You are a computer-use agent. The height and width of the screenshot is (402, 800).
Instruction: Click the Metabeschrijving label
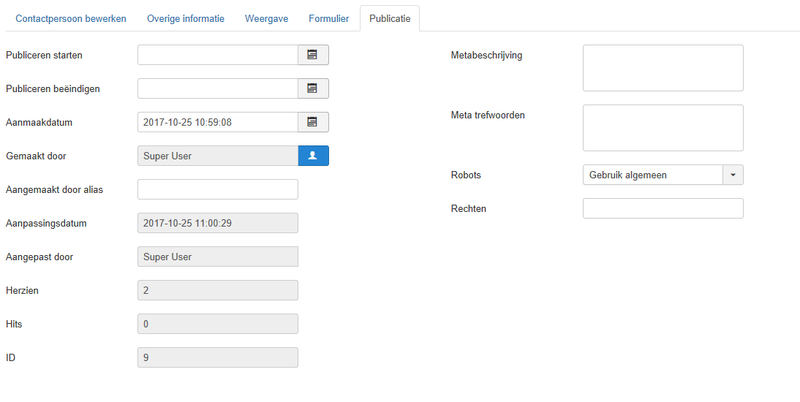486,55
